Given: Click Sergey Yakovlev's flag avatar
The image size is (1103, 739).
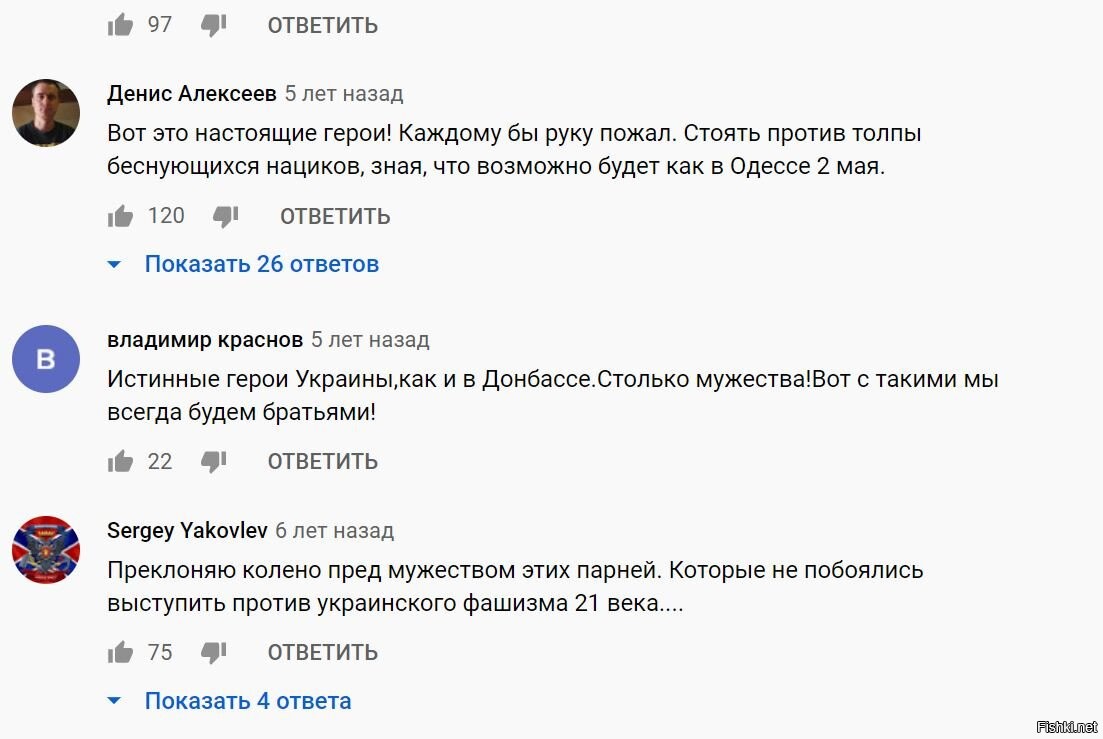Looking at the screenshot, I should coord(46,550).
